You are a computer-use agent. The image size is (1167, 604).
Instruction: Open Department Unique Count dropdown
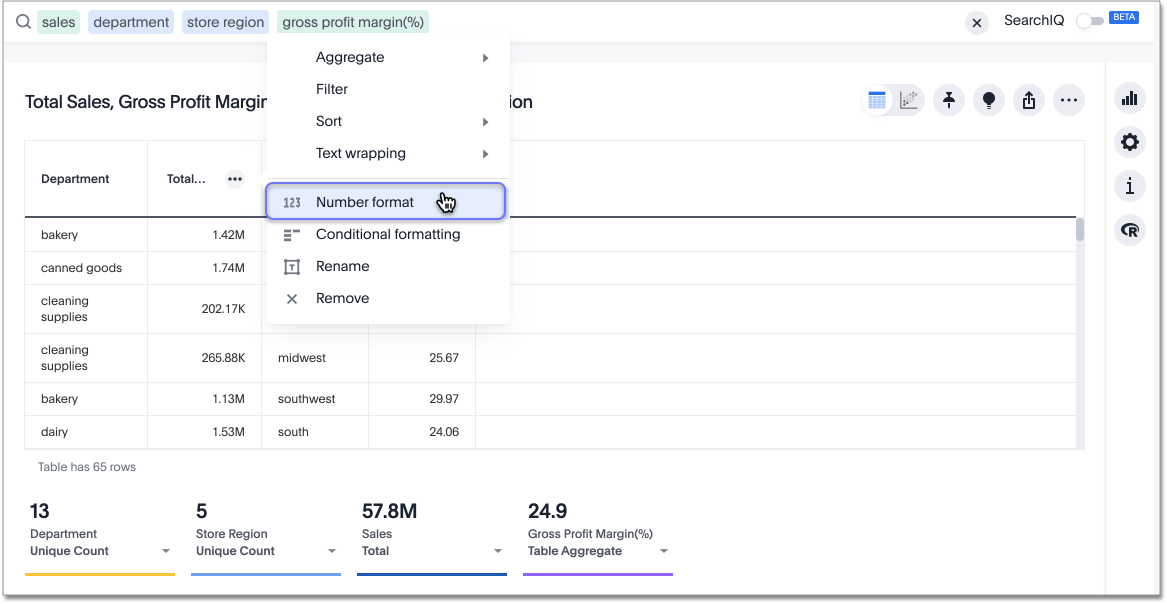pyautogui.click(x=165, y=551)
